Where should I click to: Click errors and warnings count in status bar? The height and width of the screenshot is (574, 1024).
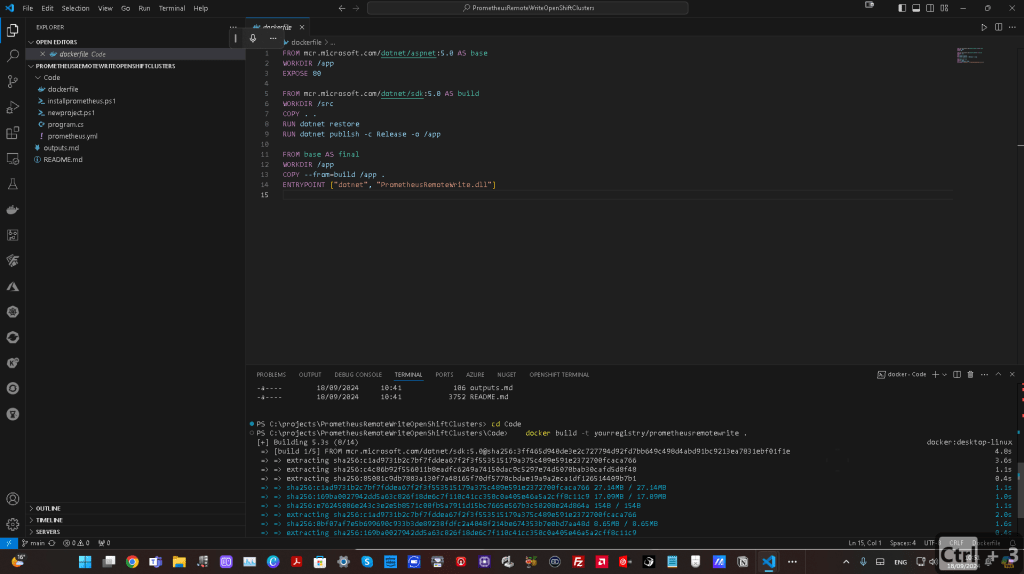(x=76, y=543)
